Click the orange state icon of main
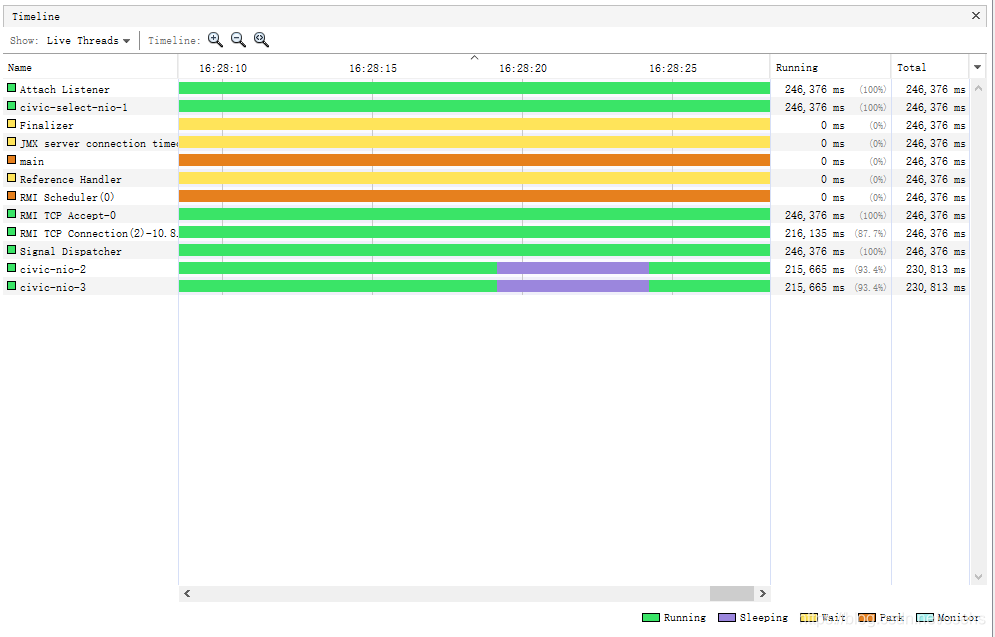 (11, 160)
